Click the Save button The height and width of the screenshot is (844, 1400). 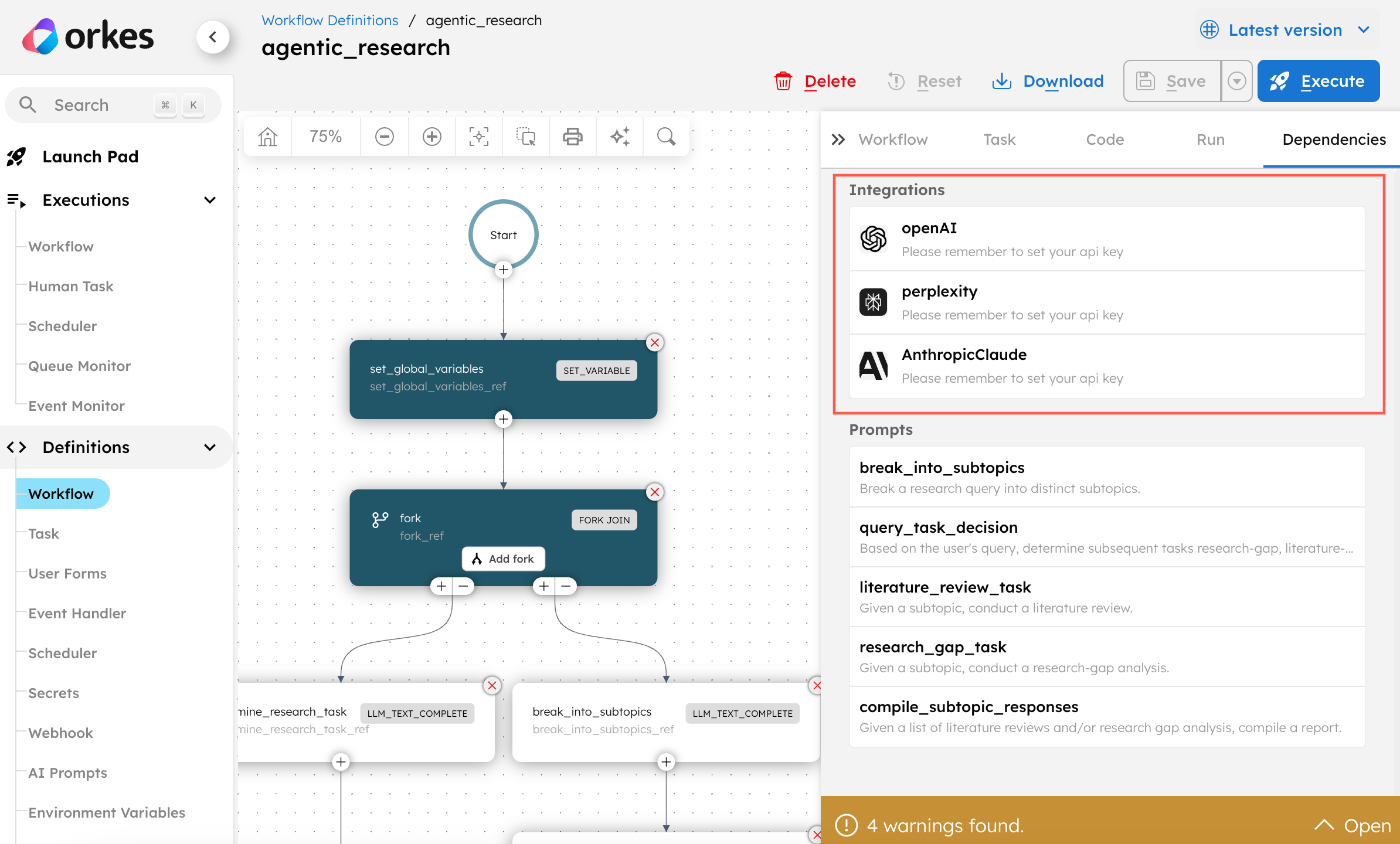point(1173,81)
